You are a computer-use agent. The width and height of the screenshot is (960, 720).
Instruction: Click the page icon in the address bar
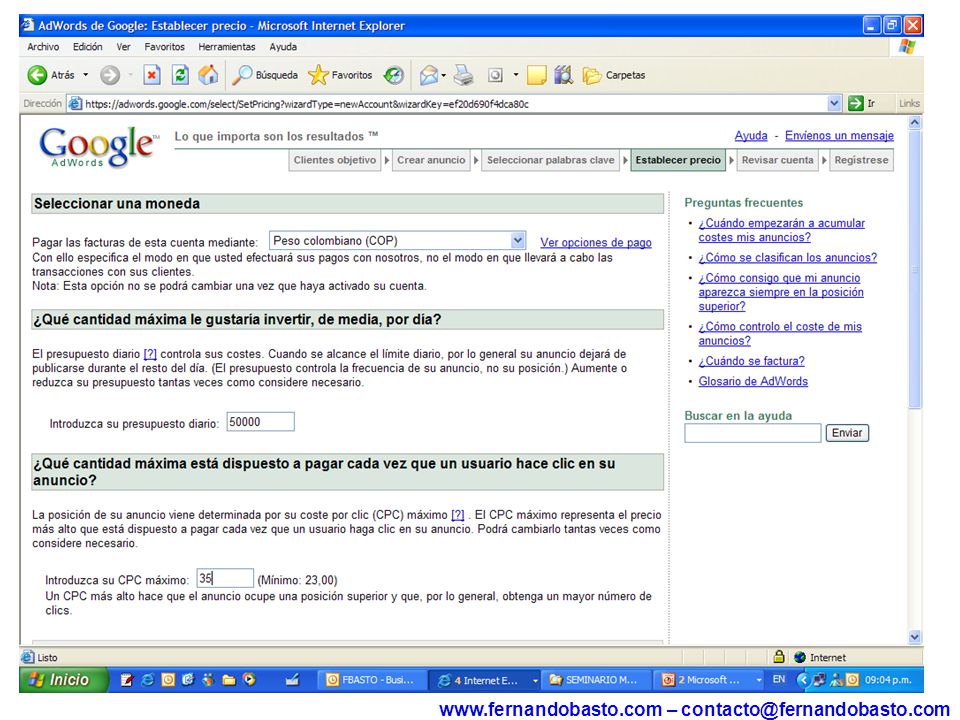[x=75, y=103]
